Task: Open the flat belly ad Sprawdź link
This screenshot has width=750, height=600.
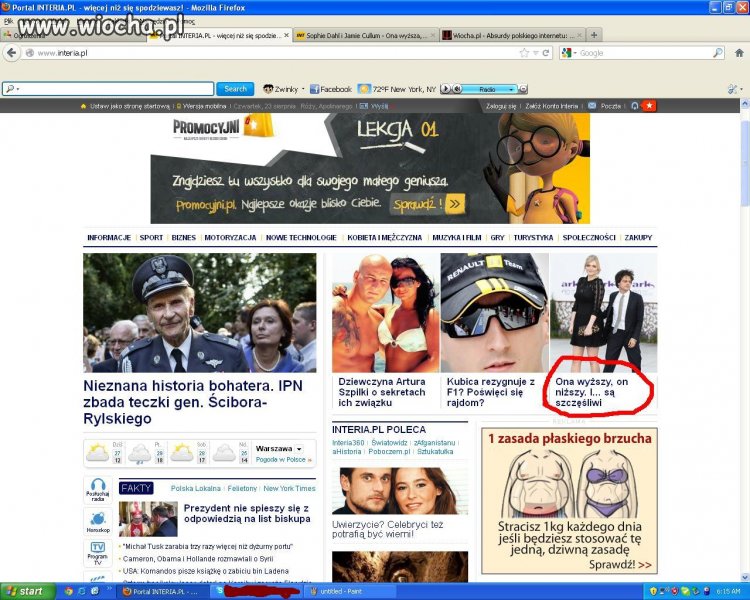Action: [619, 565]
